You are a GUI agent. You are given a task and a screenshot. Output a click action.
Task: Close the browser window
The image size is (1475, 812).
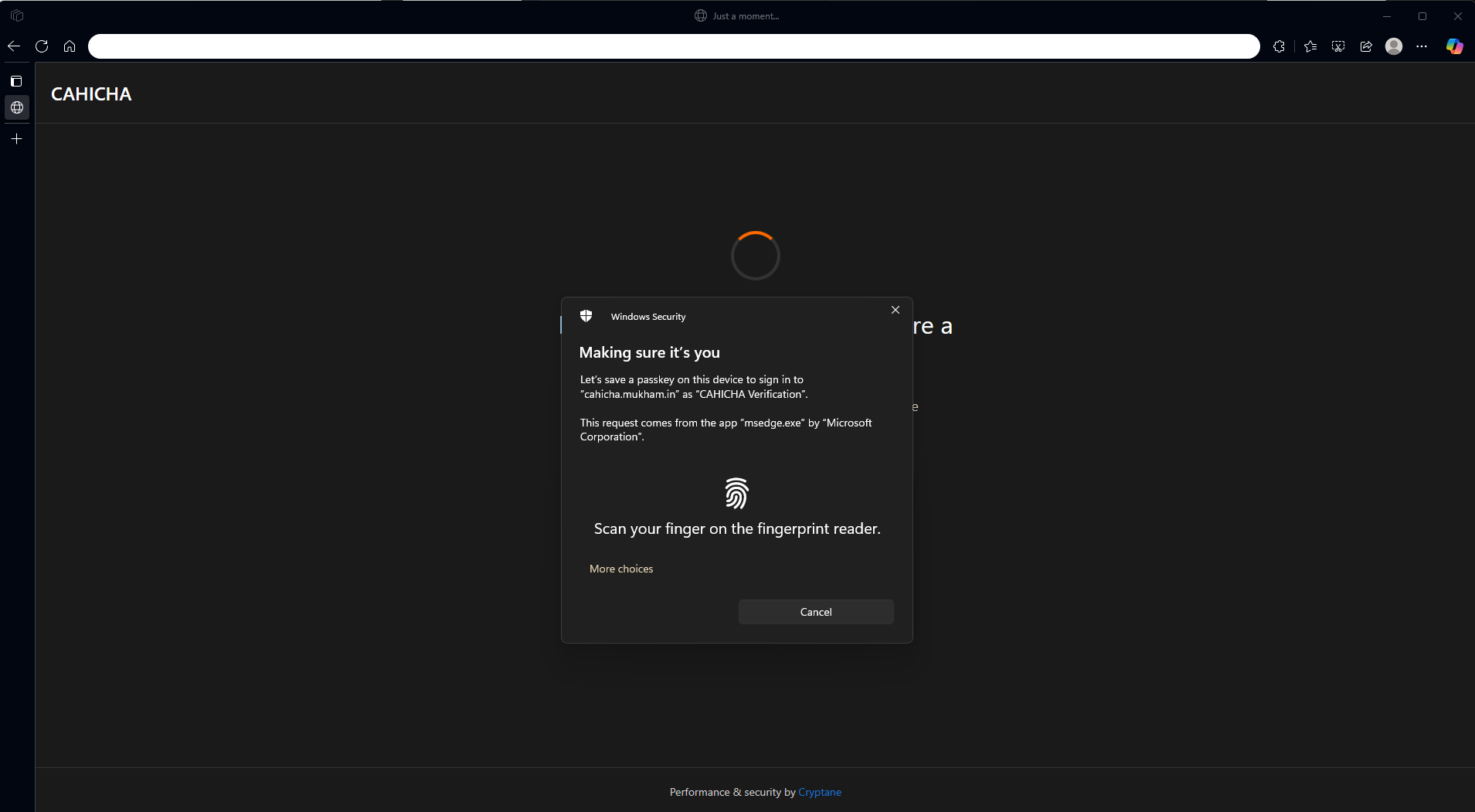click(x=1458, y=16)
